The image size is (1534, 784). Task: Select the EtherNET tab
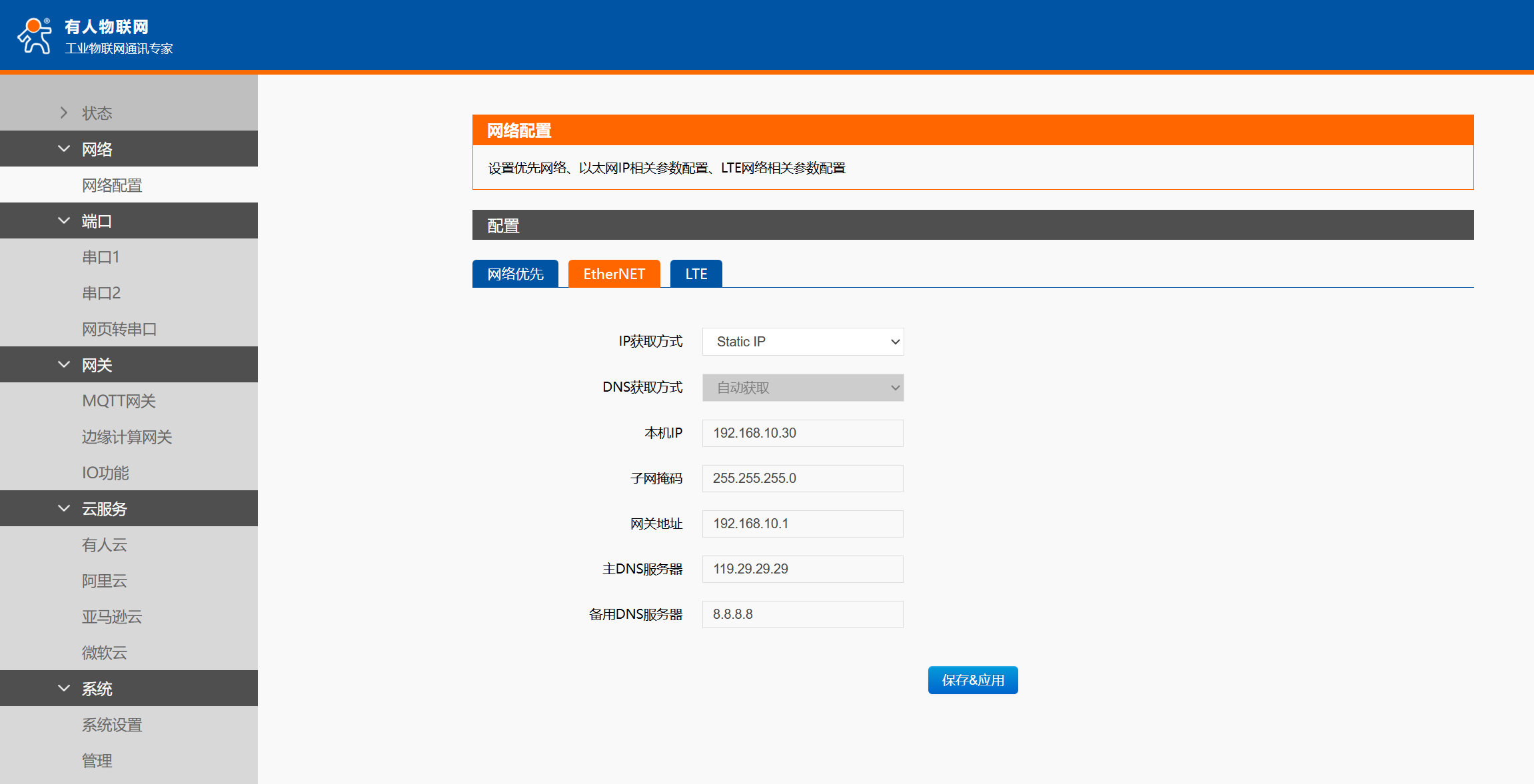coord(614,274)
